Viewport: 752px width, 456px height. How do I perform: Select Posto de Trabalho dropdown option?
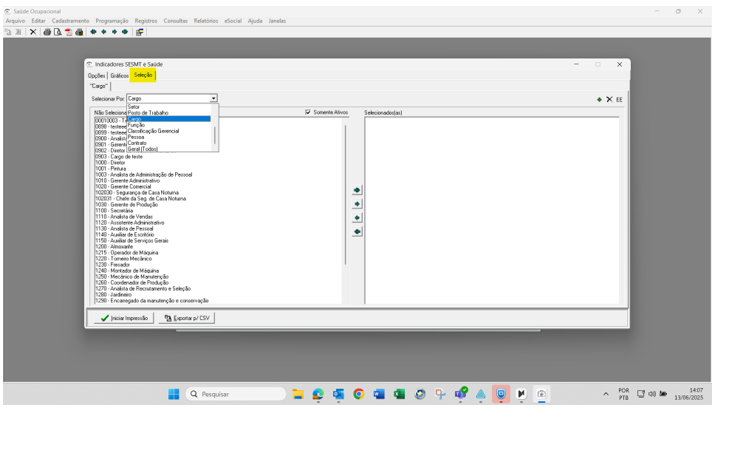coord(148,113)
